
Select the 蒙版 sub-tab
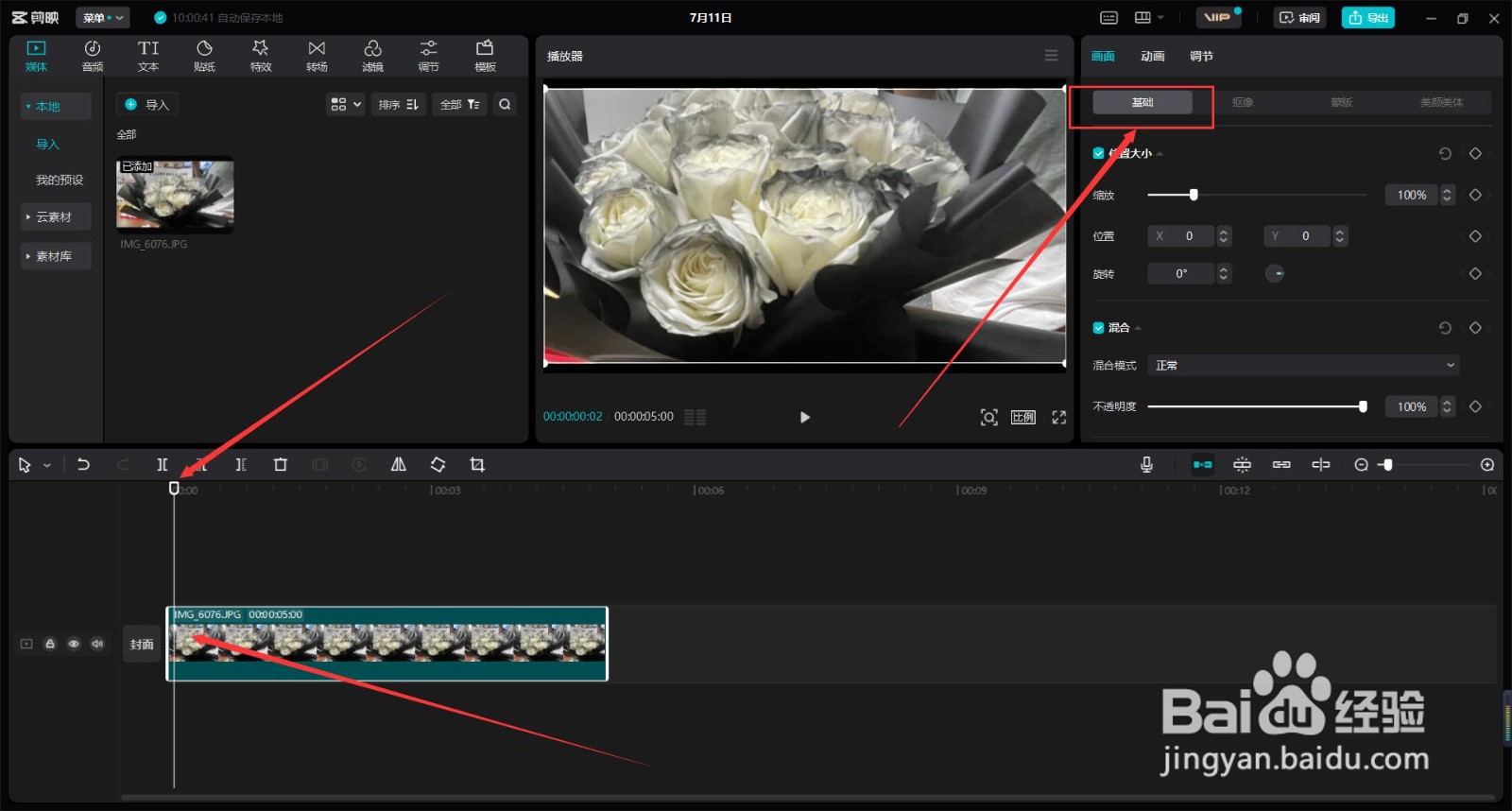[1342, 102]
